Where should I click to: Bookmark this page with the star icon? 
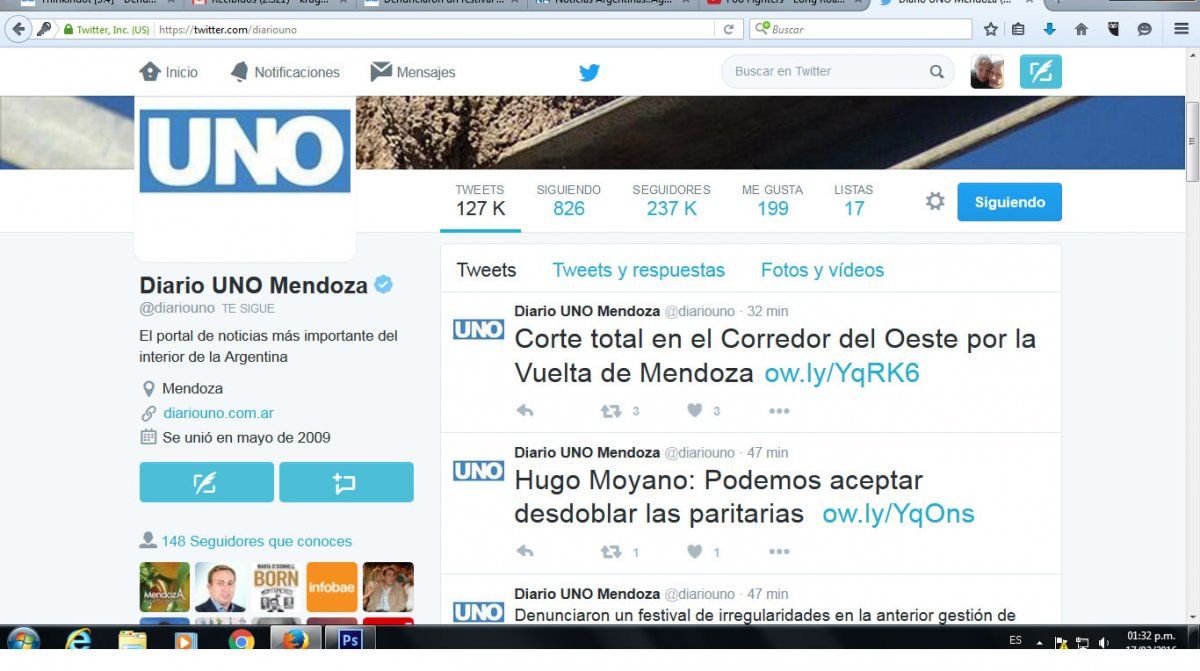point(990,29)
